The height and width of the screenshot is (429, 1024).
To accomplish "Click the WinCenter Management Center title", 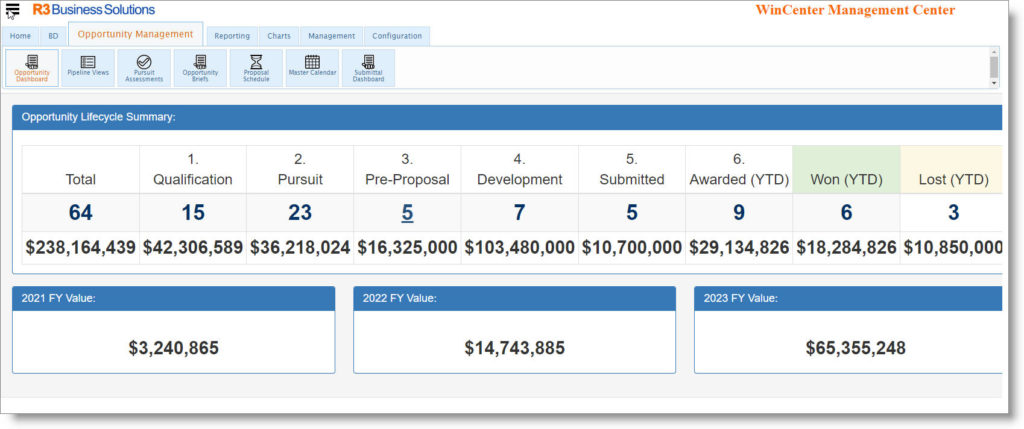I will [856, 10].
